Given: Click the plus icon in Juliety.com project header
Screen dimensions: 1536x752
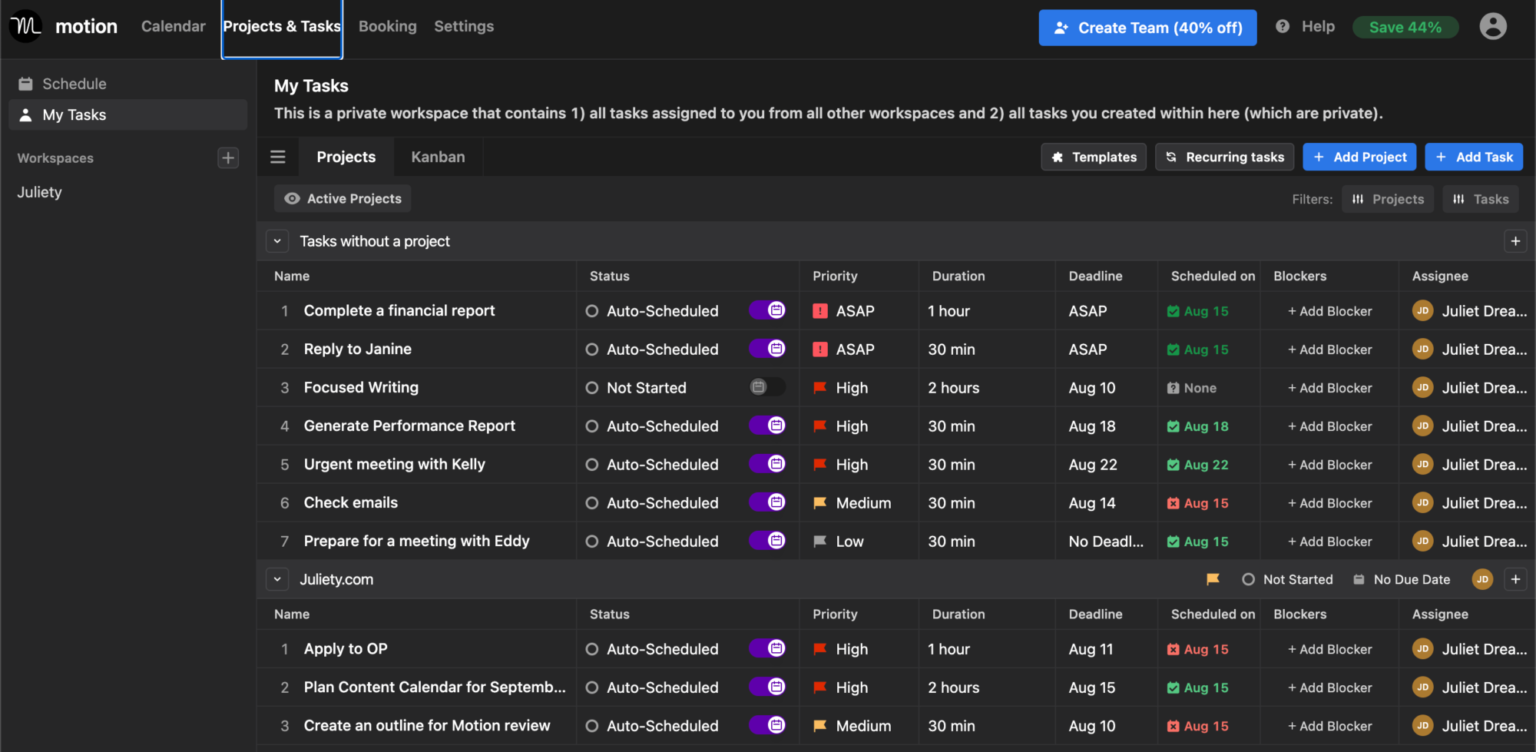Looking at the screenshot, I should [x=1515, y=579].
